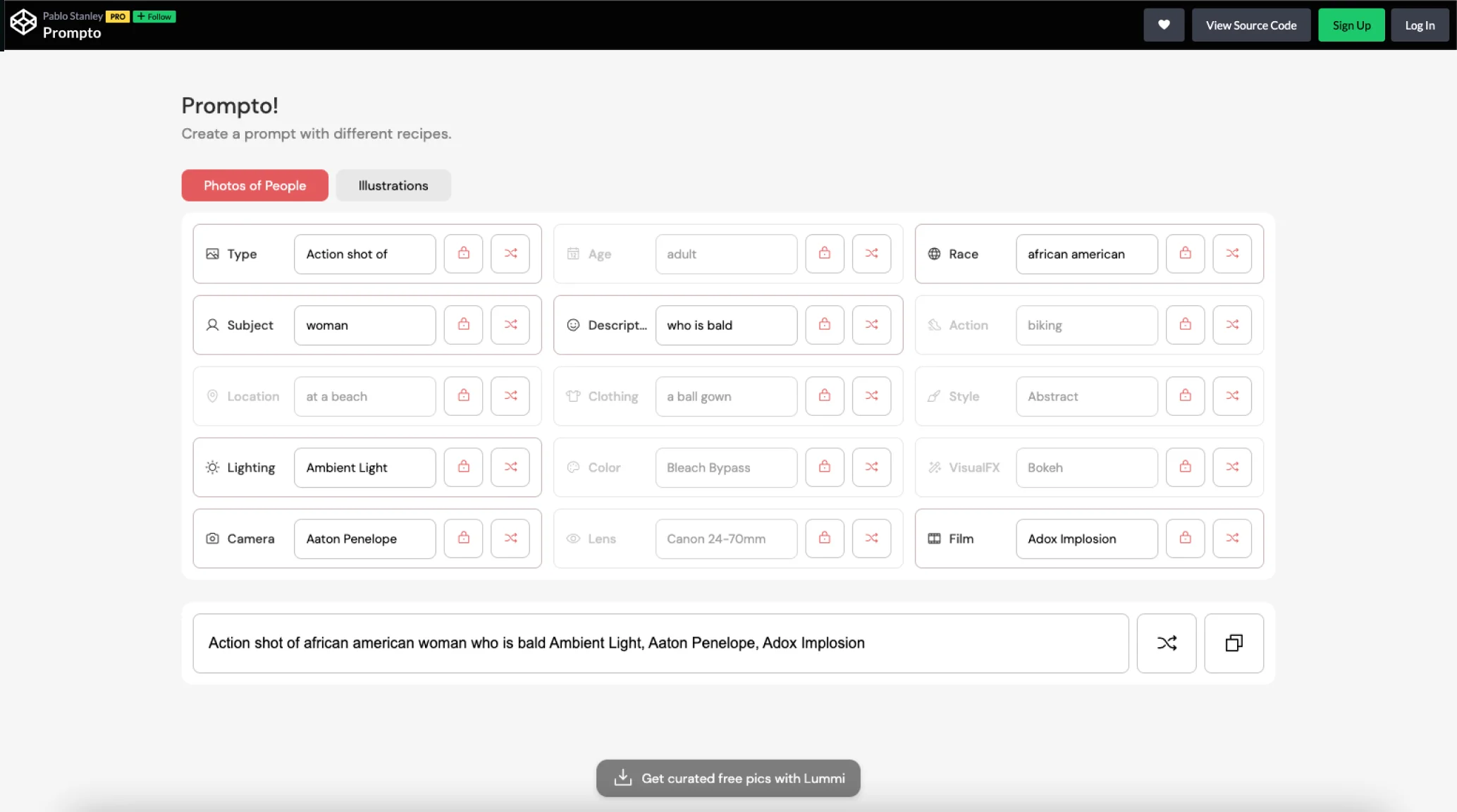Edit the VisualFX field 'Bokeh'
1457x812 pixels.
(1086, 467)
